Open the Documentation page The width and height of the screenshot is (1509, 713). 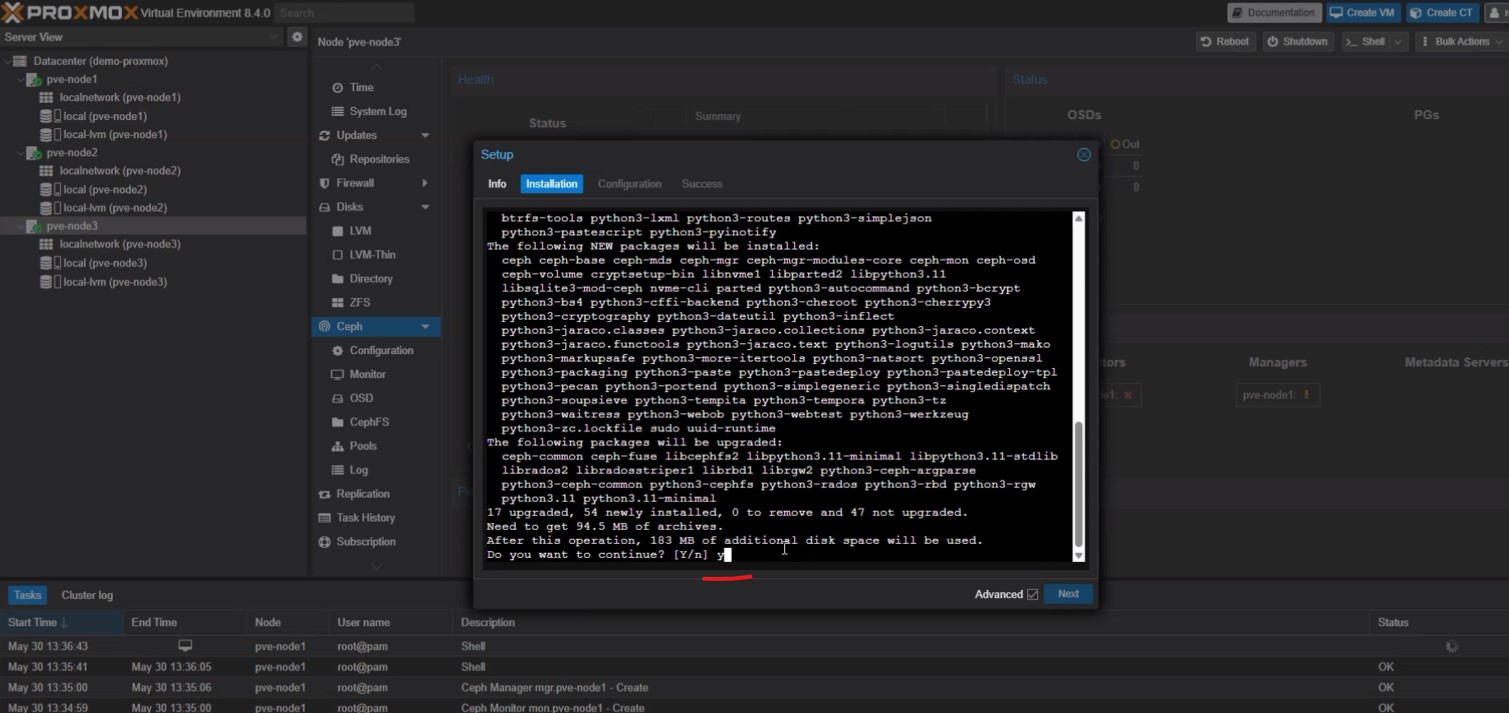(x=1273, y=12)
